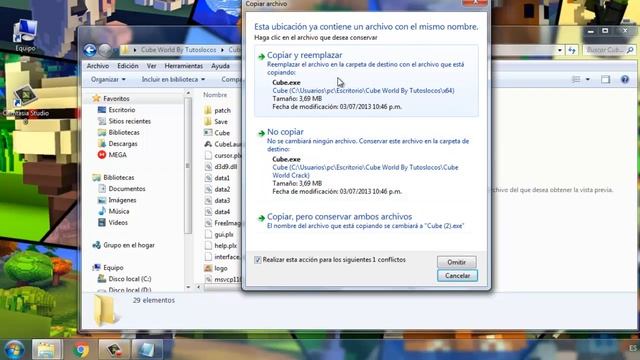Image resolution: width=640 pixels, height=360 pixels.
Task: Open Sitios recientes in navigation pane
Action: tap(129, 121)
